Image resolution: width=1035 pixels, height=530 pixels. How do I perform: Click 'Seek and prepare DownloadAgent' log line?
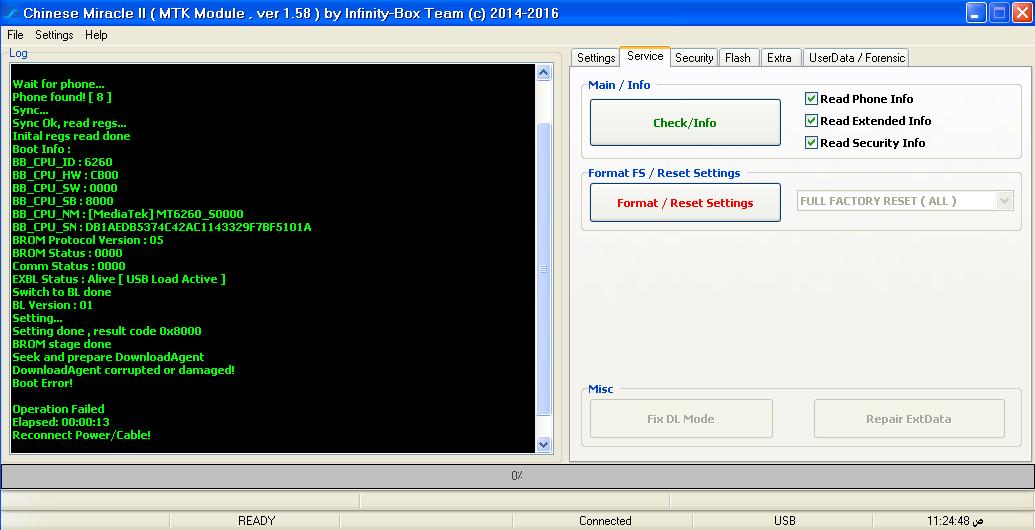[108, 357]
